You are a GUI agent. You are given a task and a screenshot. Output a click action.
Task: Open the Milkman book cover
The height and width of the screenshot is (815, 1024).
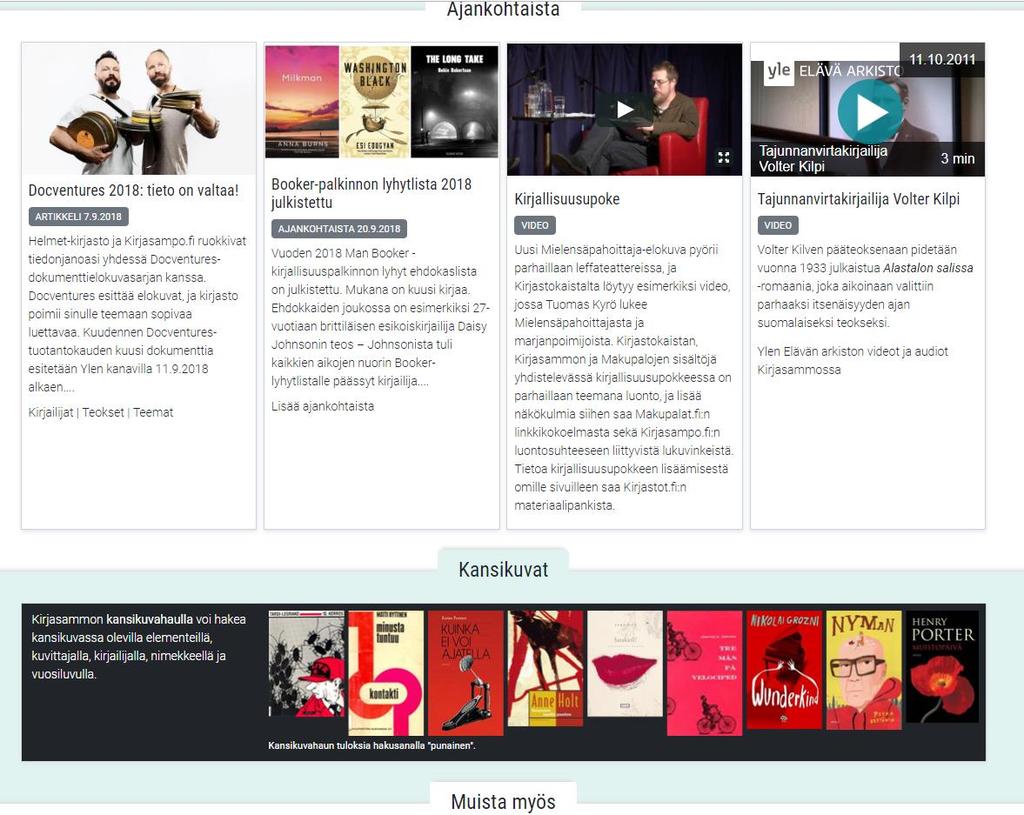click(x=302, y=101)
